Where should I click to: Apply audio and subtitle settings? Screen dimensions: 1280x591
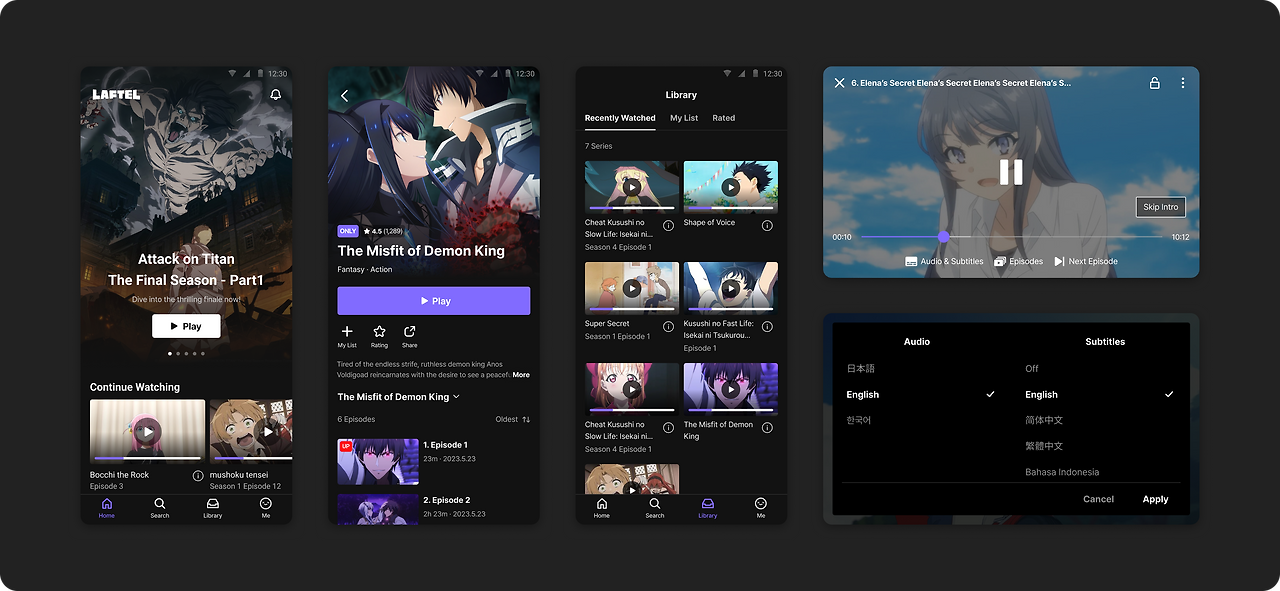[x=1155, y=499]
